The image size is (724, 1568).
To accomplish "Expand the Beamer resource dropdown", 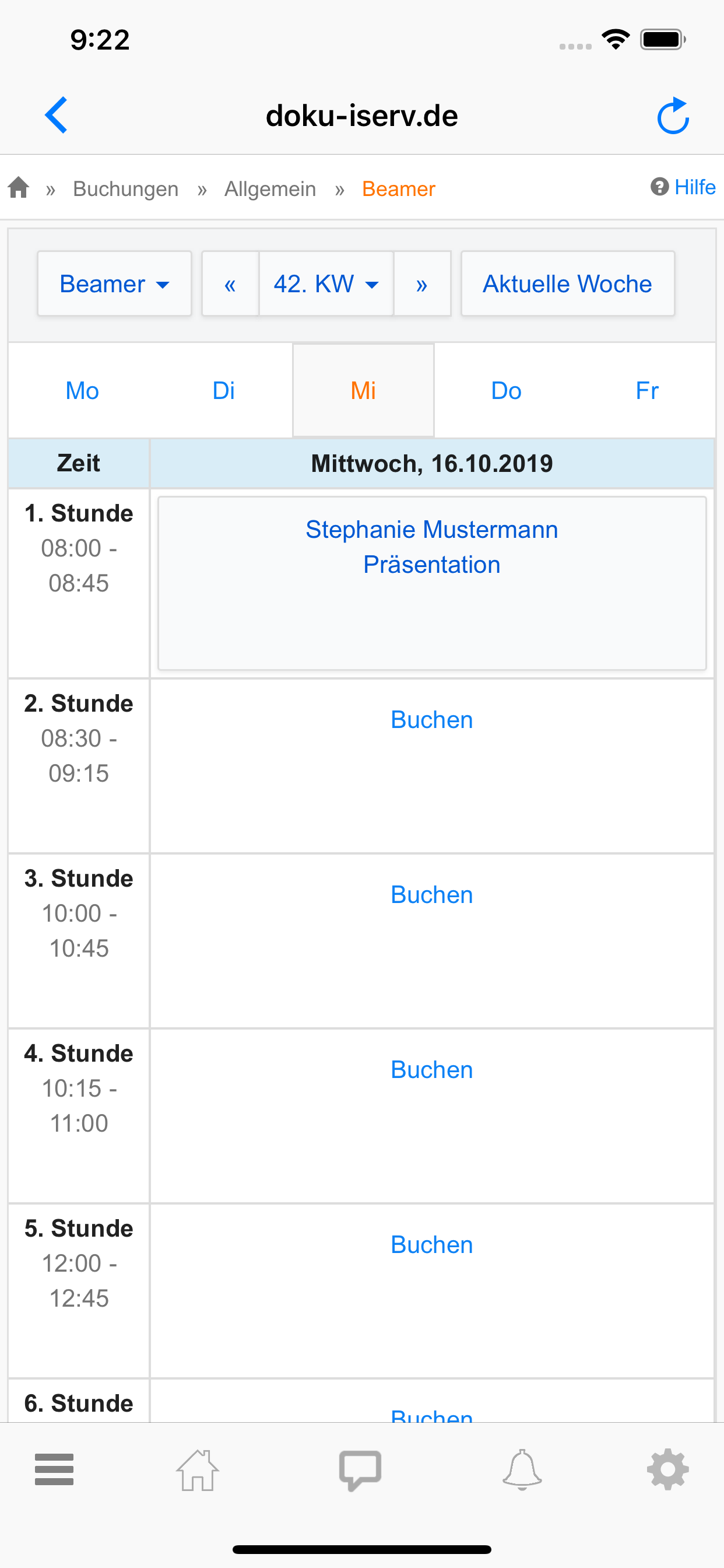I will click(114, 283).
